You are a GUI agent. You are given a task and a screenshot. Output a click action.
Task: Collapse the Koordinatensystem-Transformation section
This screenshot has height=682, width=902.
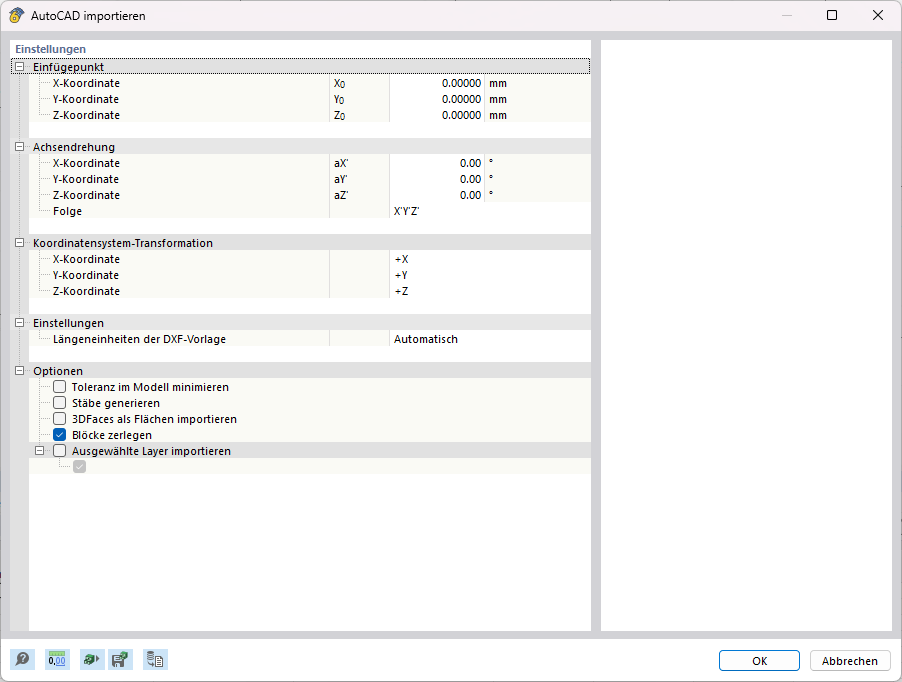20,243
